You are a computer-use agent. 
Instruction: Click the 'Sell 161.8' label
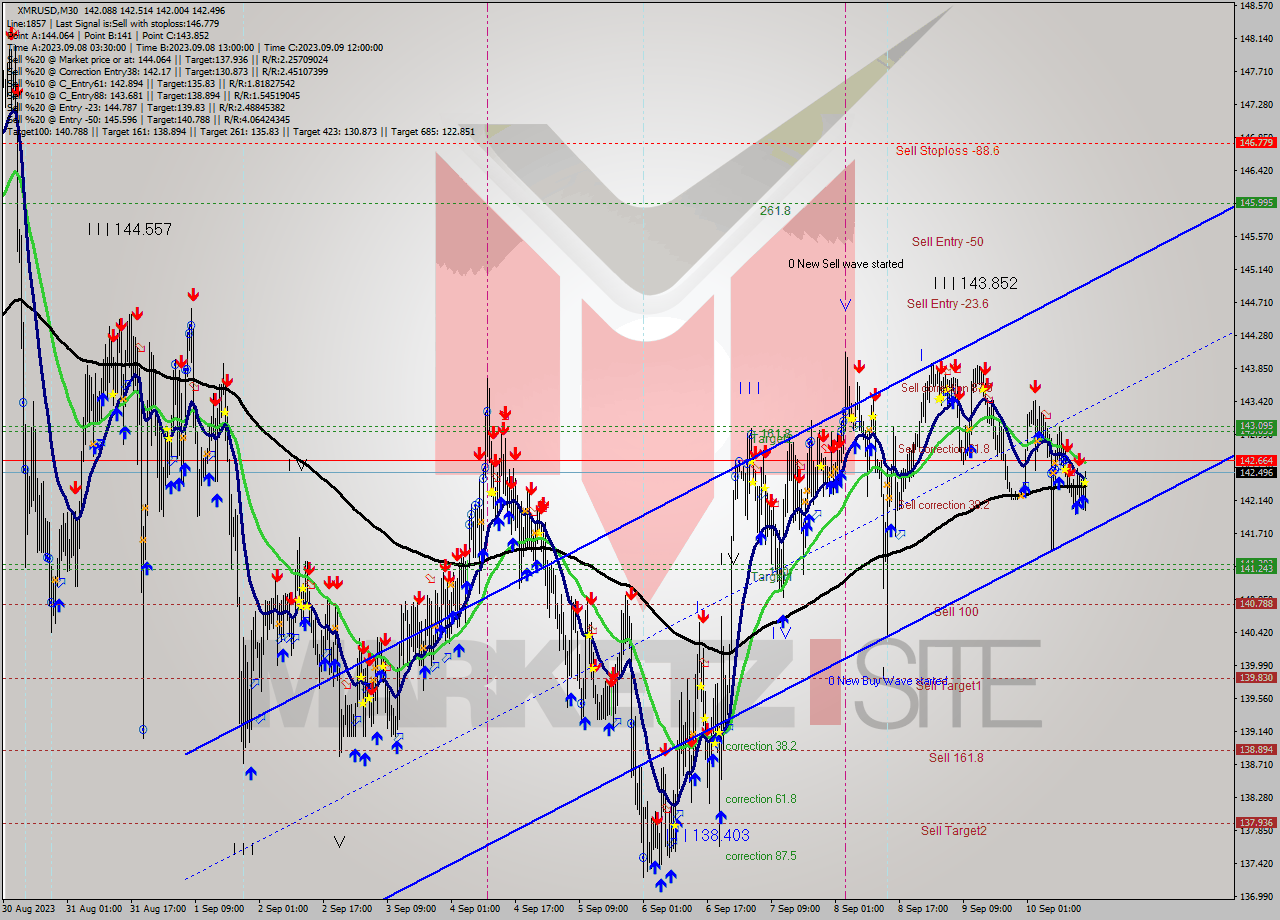(x=956, y=758)
